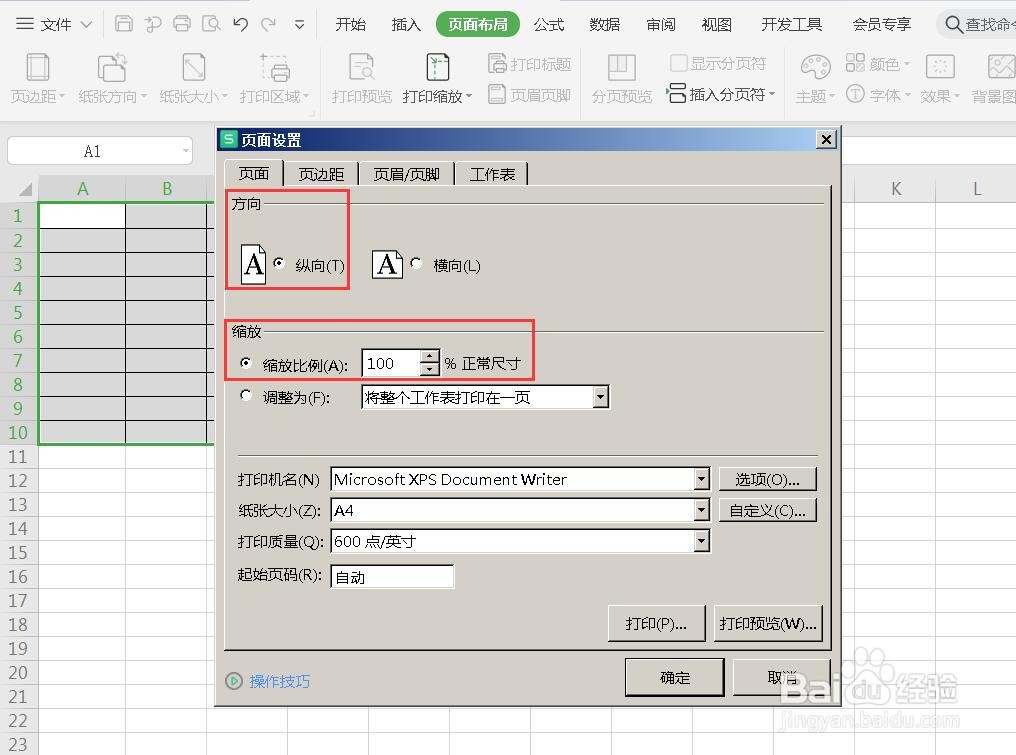Decrease scale percentage with down spinner
The height and width of the screenshot is (755, 1016).
click(x=430, y=370)
